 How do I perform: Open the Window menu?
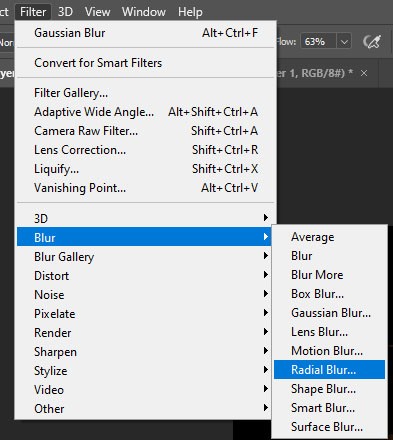(144, 12)
